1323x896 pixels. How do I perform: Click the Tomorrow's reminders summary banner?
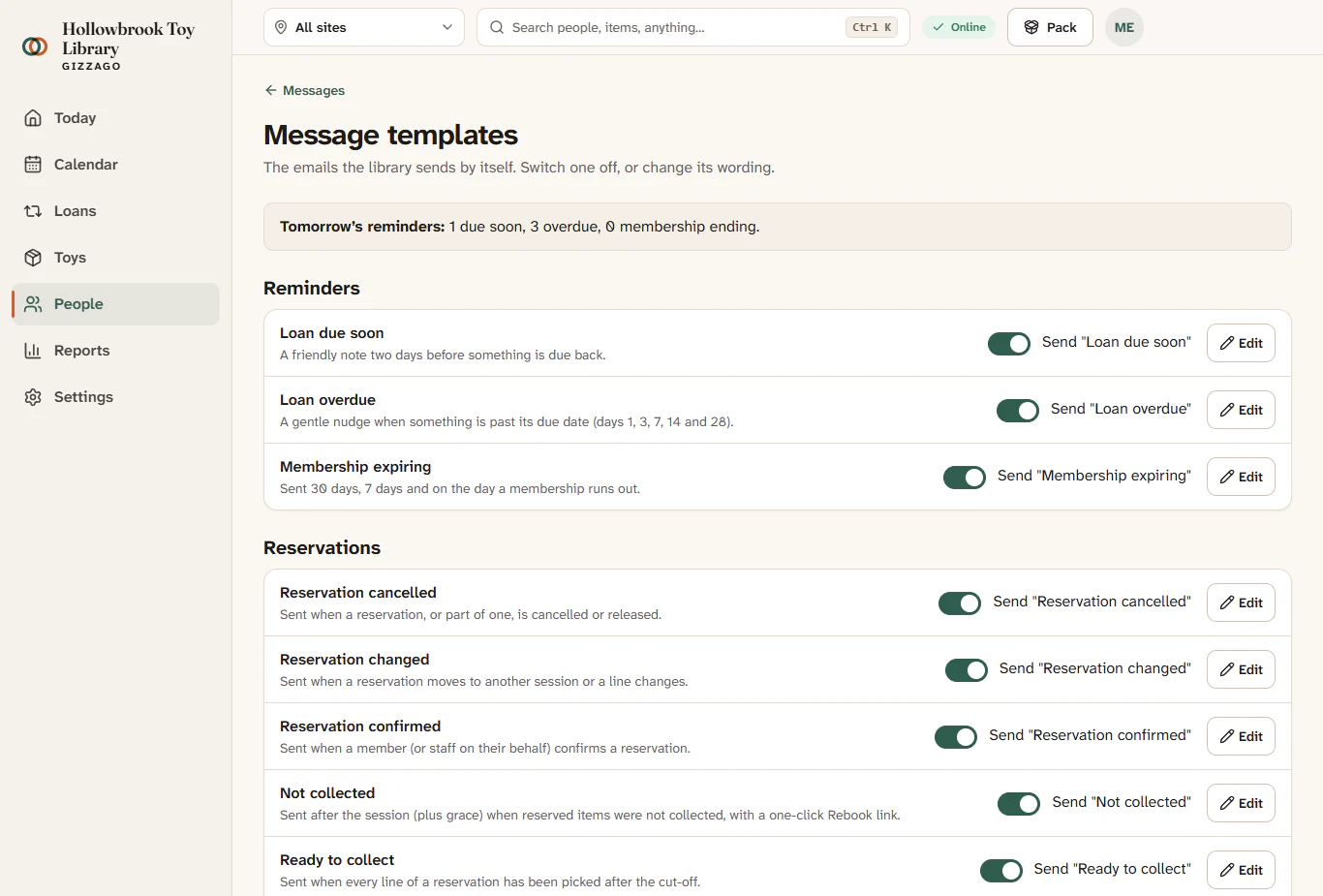tap(778, 227)
